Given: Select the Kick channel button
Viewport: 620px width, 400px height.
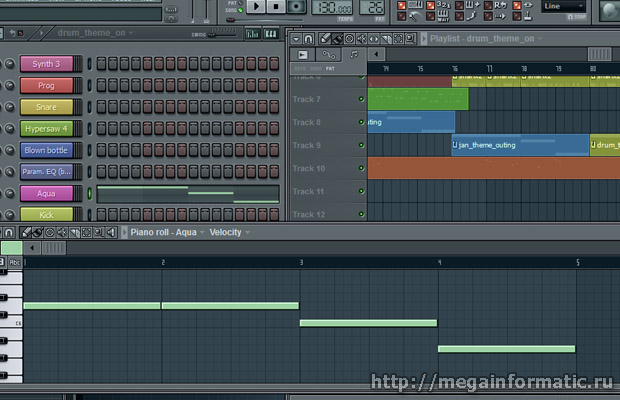Looking at the screenshot, I should point(47,214).
